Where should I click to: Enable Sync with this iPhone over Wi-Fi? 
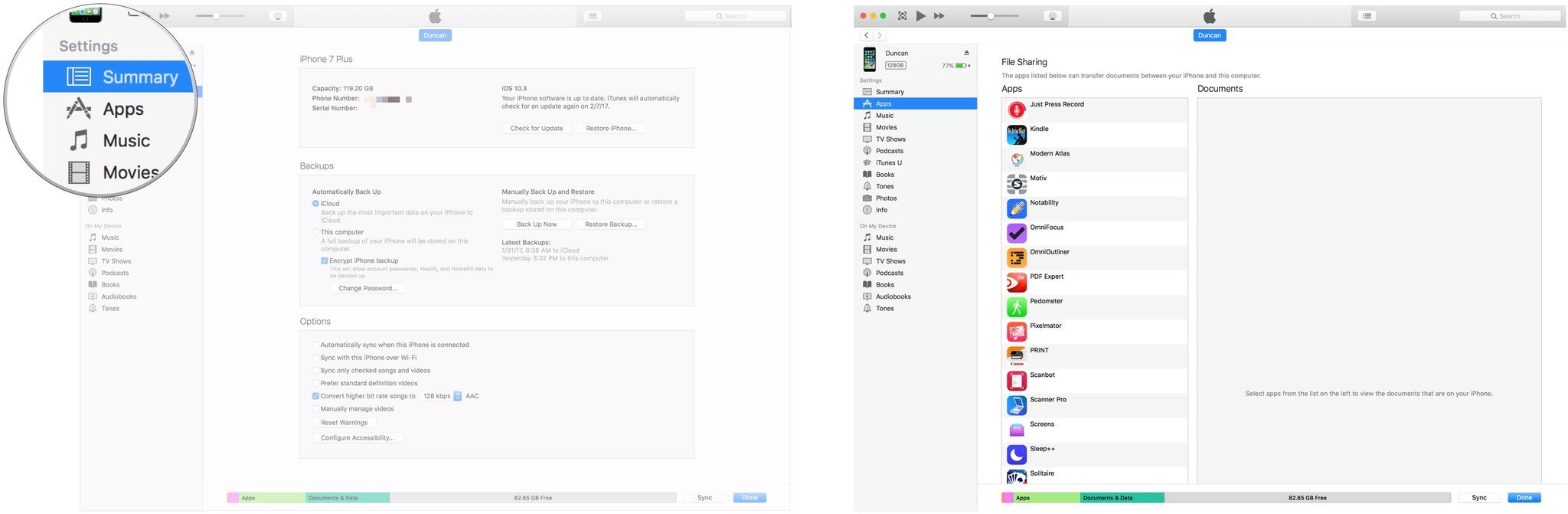[x=315, y=358]
